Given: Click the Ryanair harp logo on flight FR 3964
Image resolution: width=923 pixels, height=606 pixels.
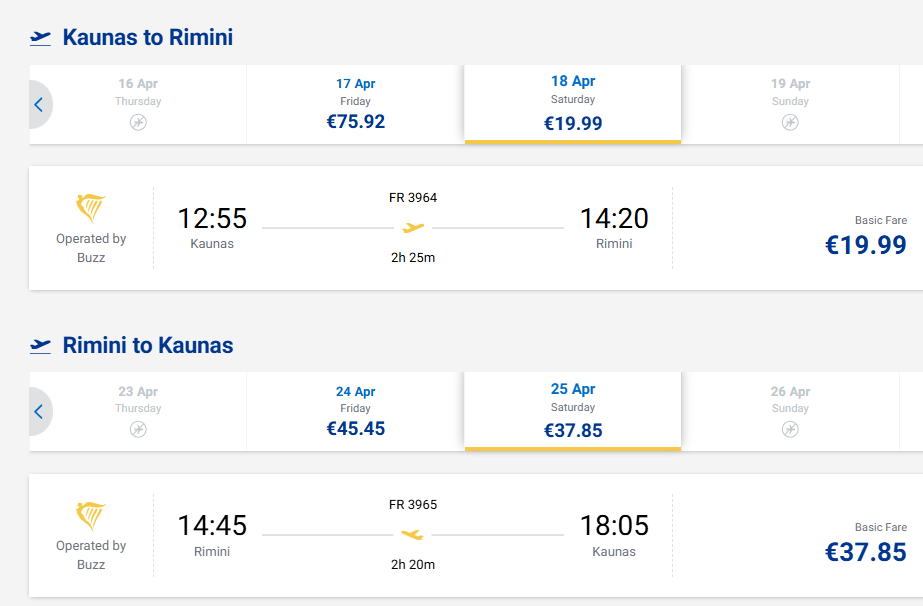Looking at the screenshot, I should pos(91,208).
